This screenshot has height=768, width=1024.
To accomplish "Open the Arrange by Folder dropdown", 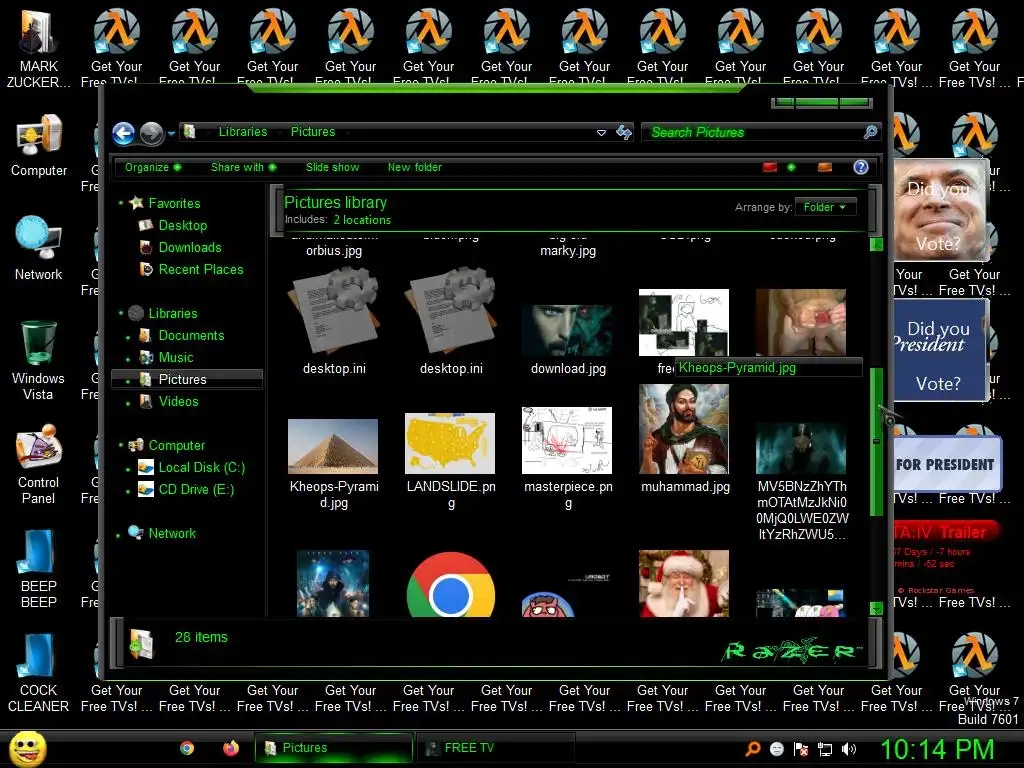I will pos(825,207).
